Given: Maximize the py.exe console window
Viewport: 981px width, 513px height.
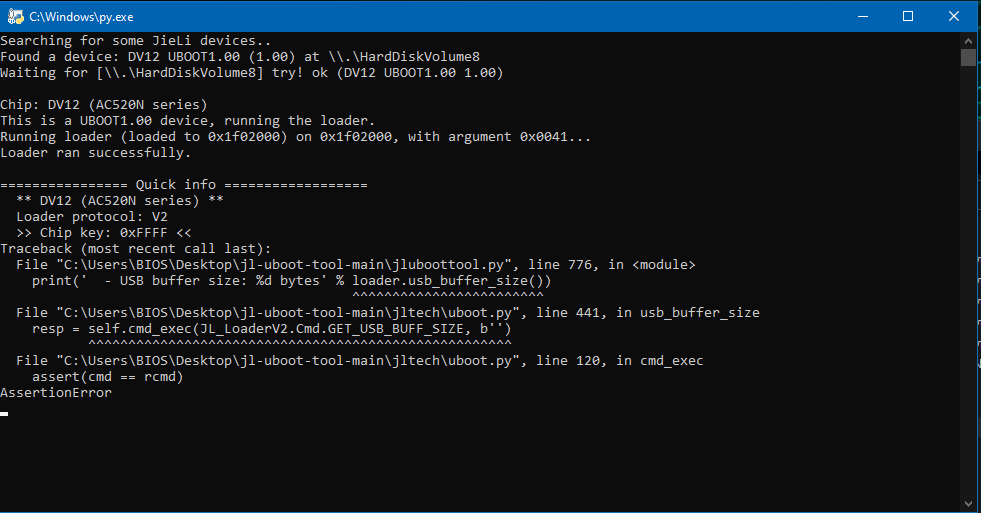Looking at the screenshot, I should coord(908,16).
